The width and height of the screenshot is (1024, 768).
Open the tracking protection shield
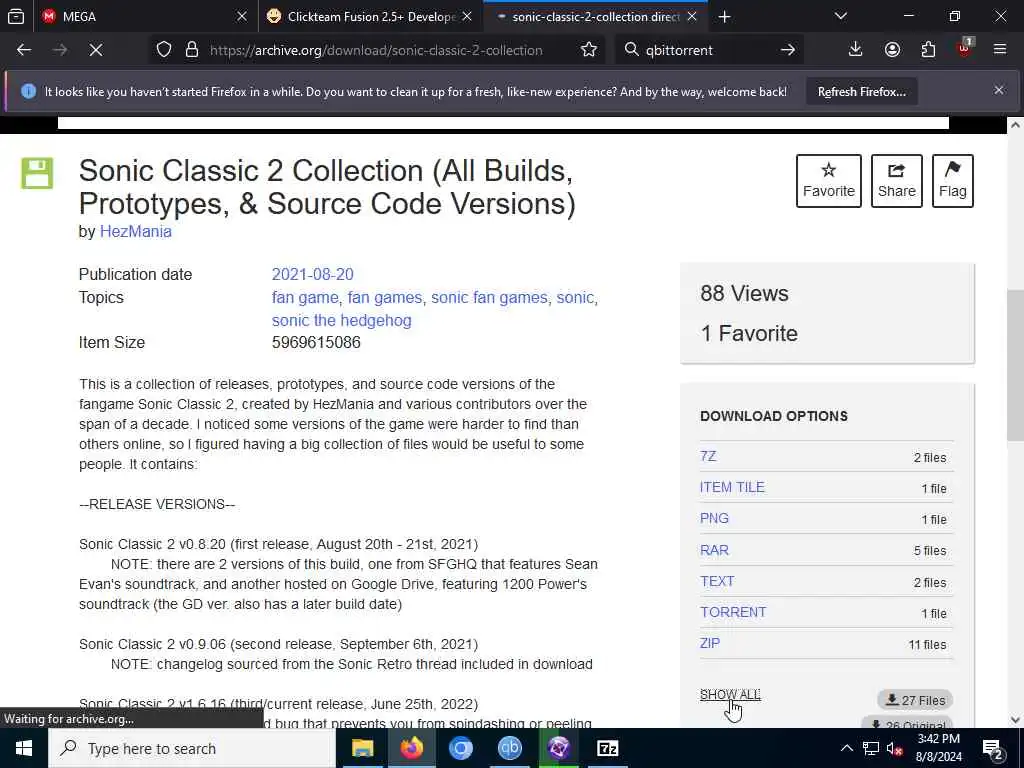pyautogui.click(x=164, y=50)
